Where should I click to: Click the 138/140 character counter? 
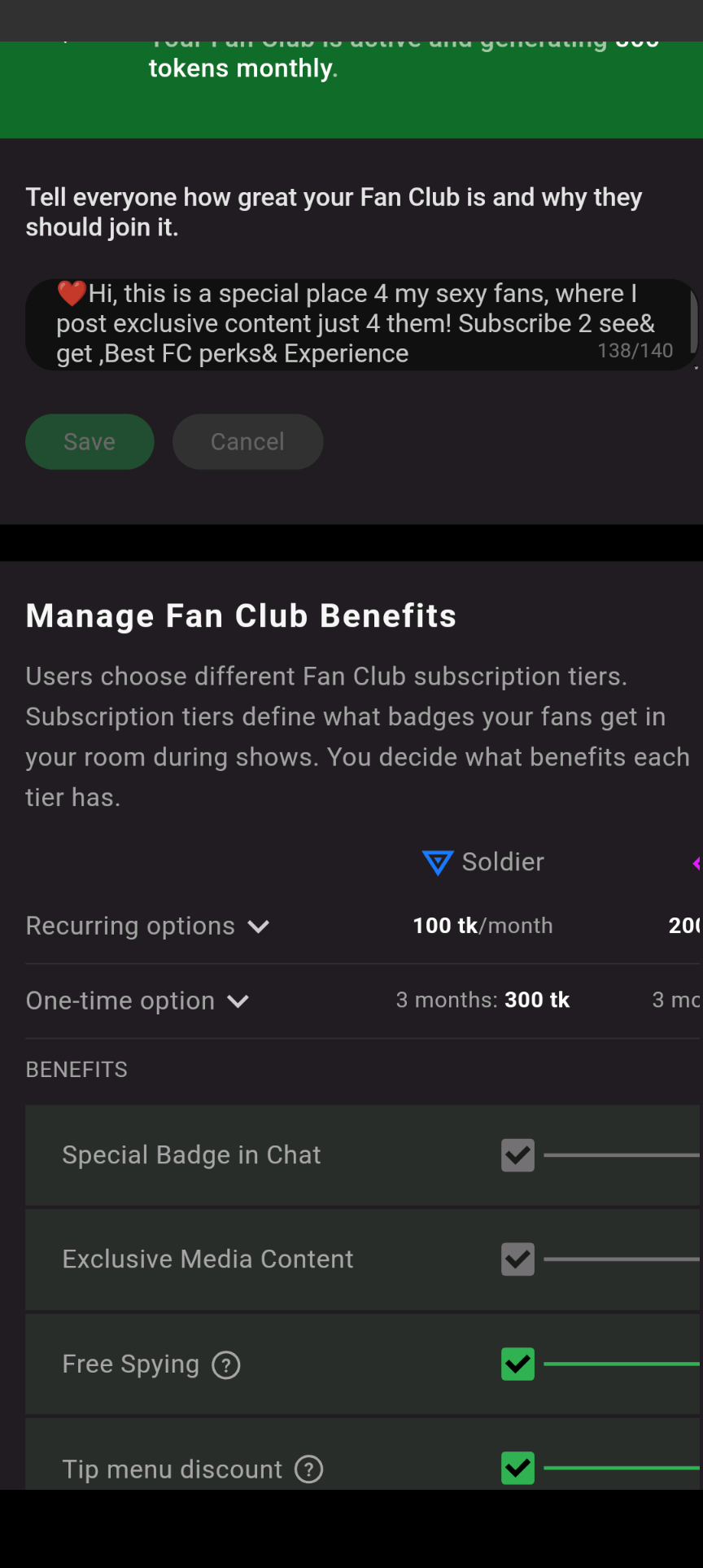click(x=635, y=351)
